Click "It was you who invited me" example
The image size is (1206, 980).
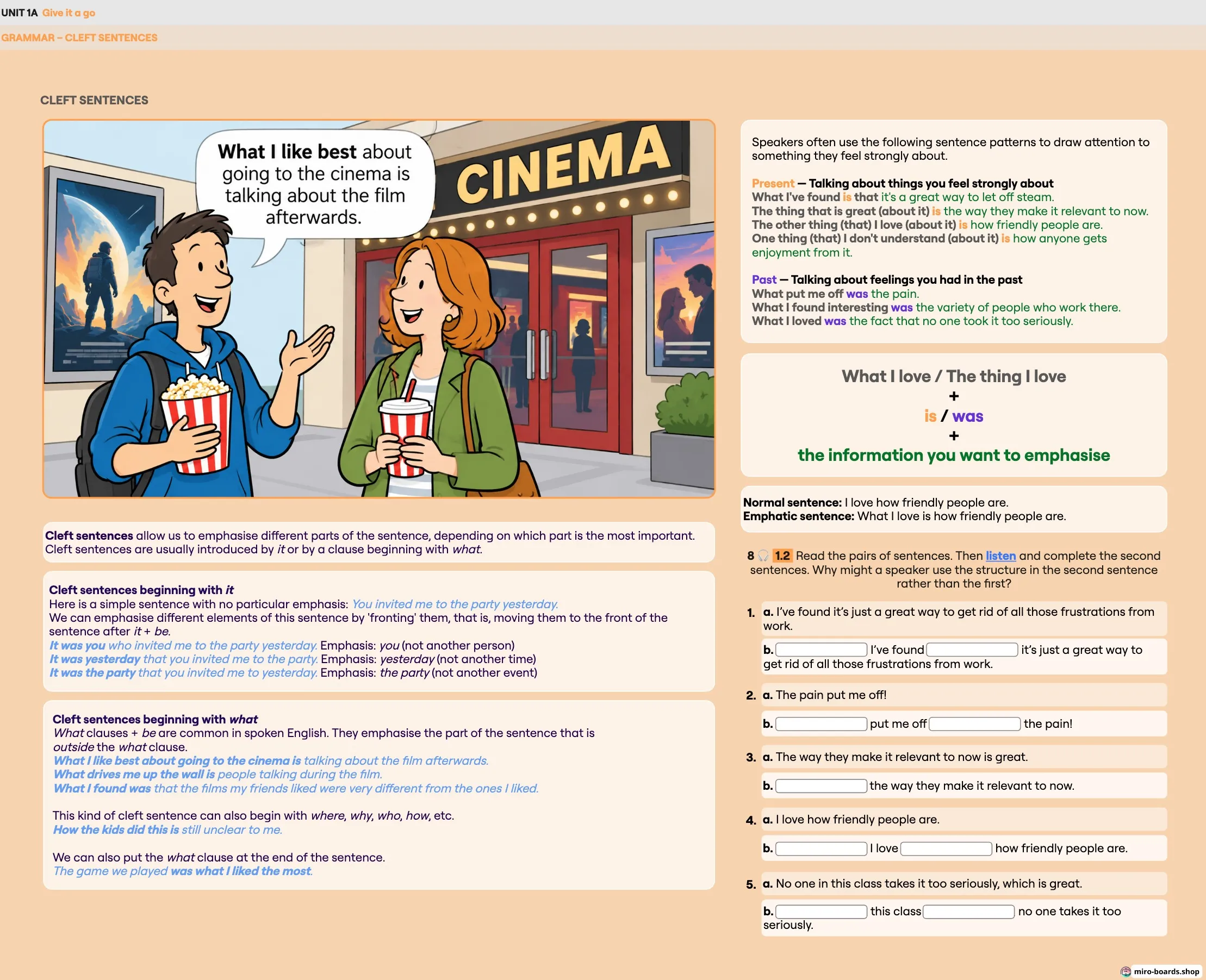click(x=183, y=645)
